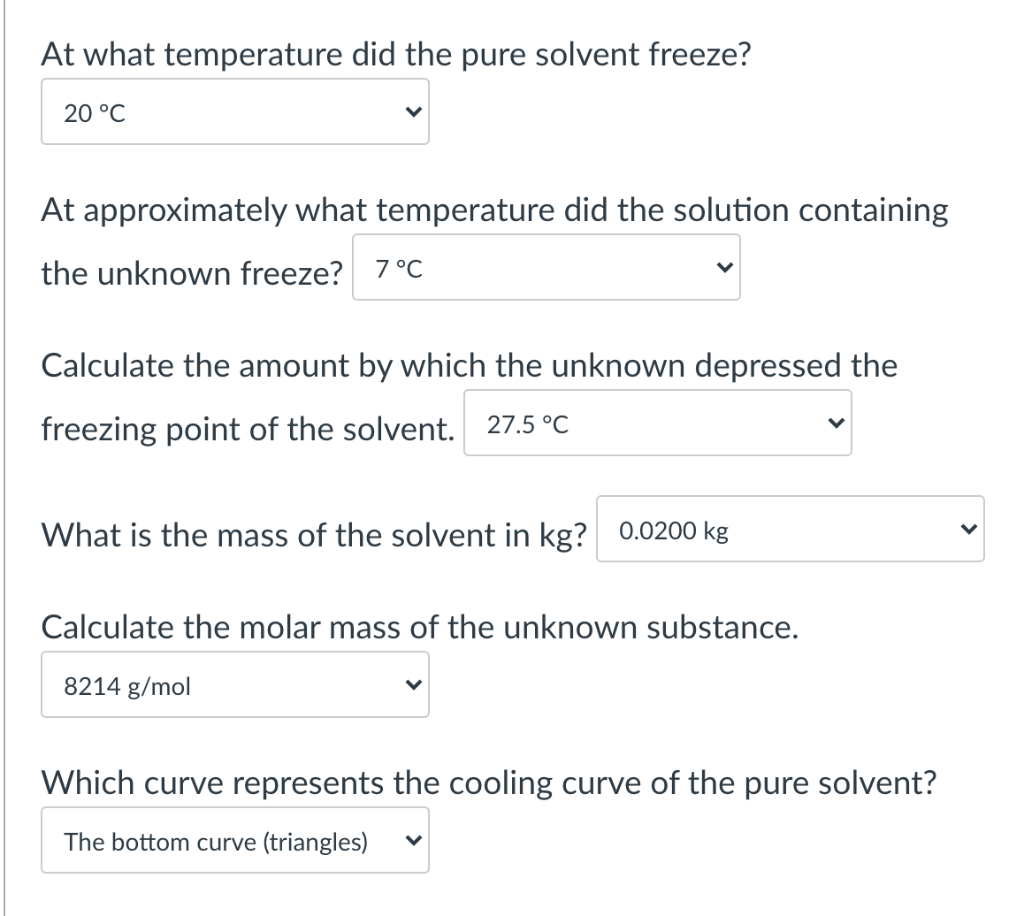Expand the chevron beside 27.5 °C
The width and height of the screenshot is (1024, 916).
836,422
